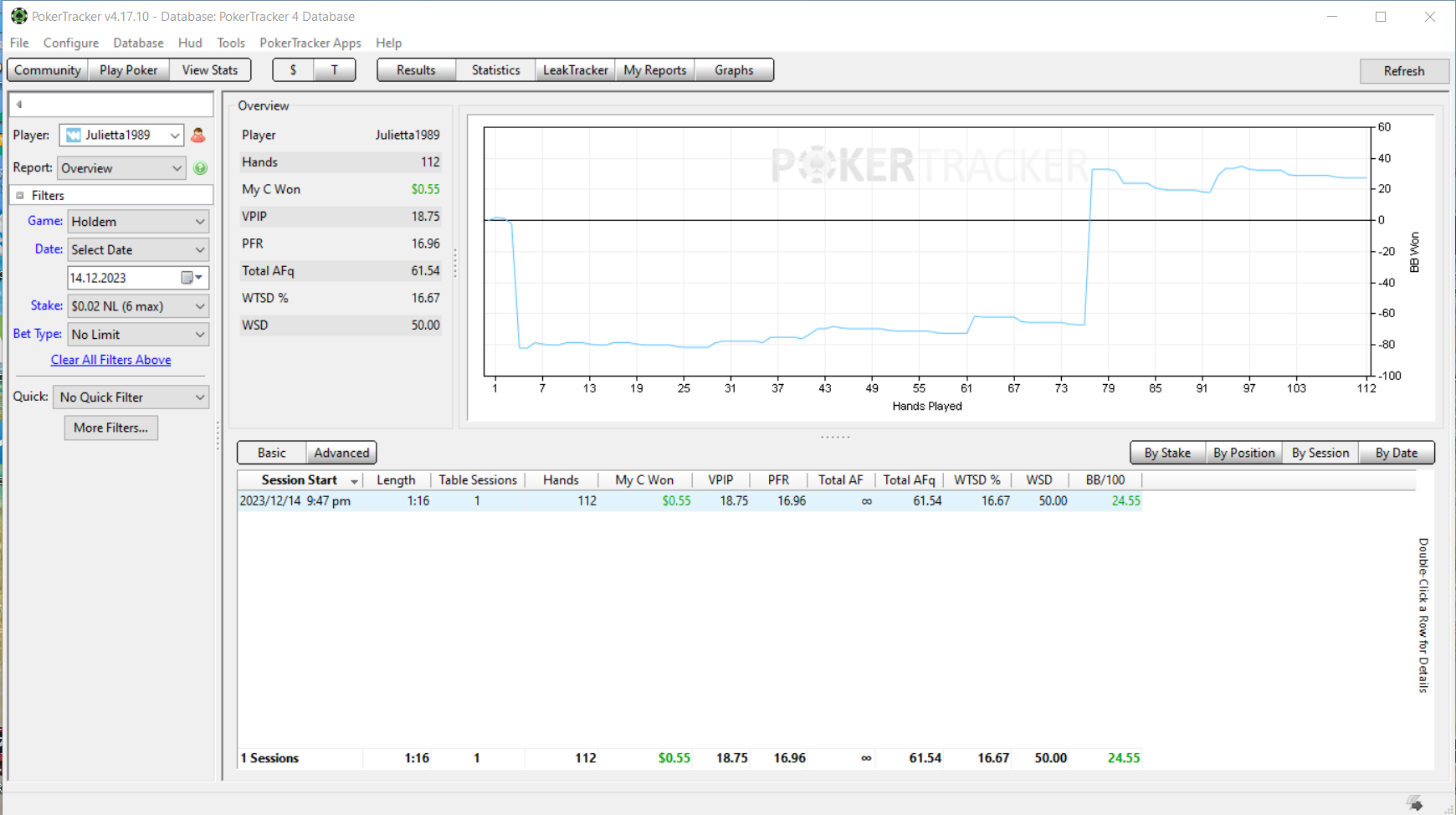This screenshot has height=815, width=1456.
Task: Open the Database menu
Action: [x=138, y=43]
